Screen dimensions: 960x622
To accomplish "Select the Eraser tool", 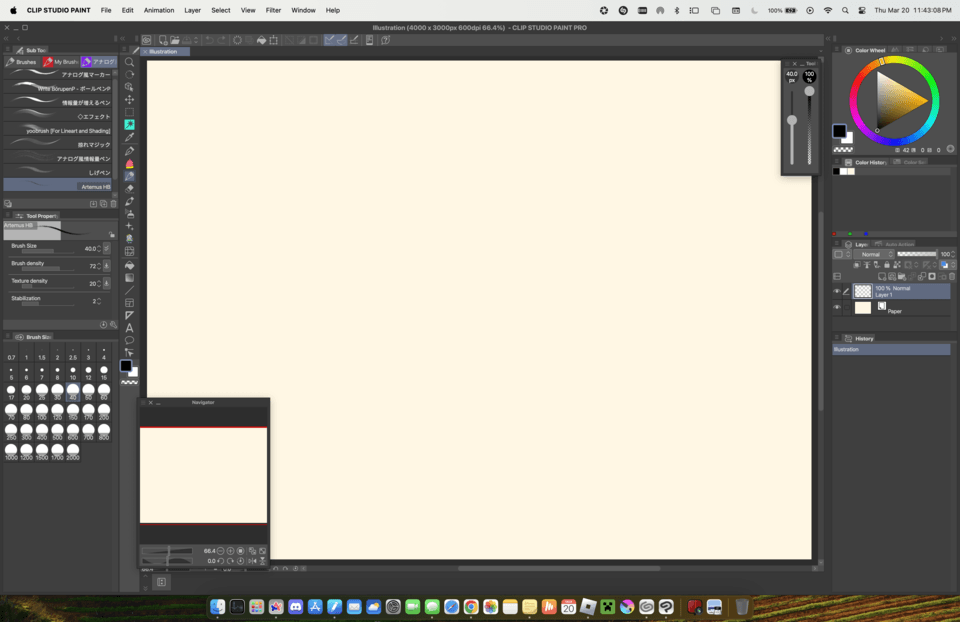I will point(129,189).
